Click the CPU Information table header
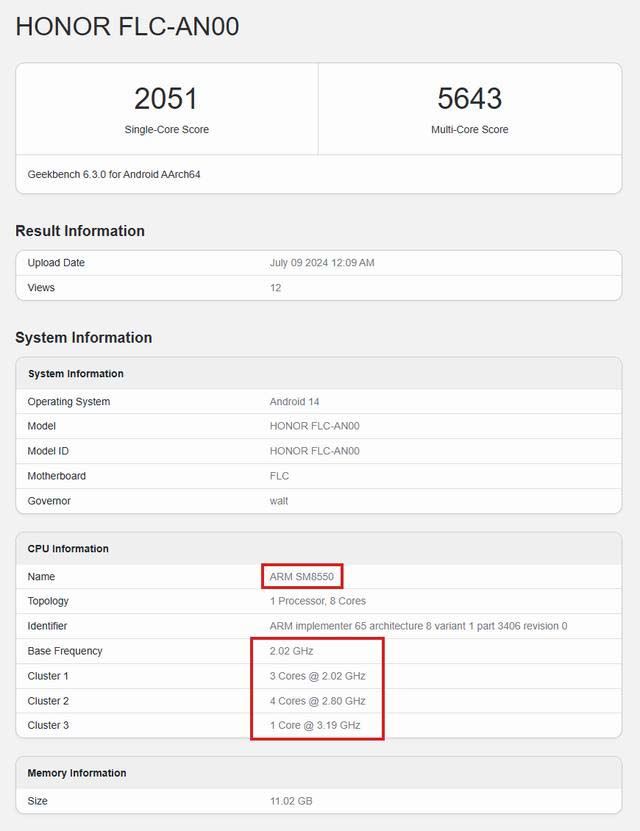The image size is (640, 831). [68, 549]
